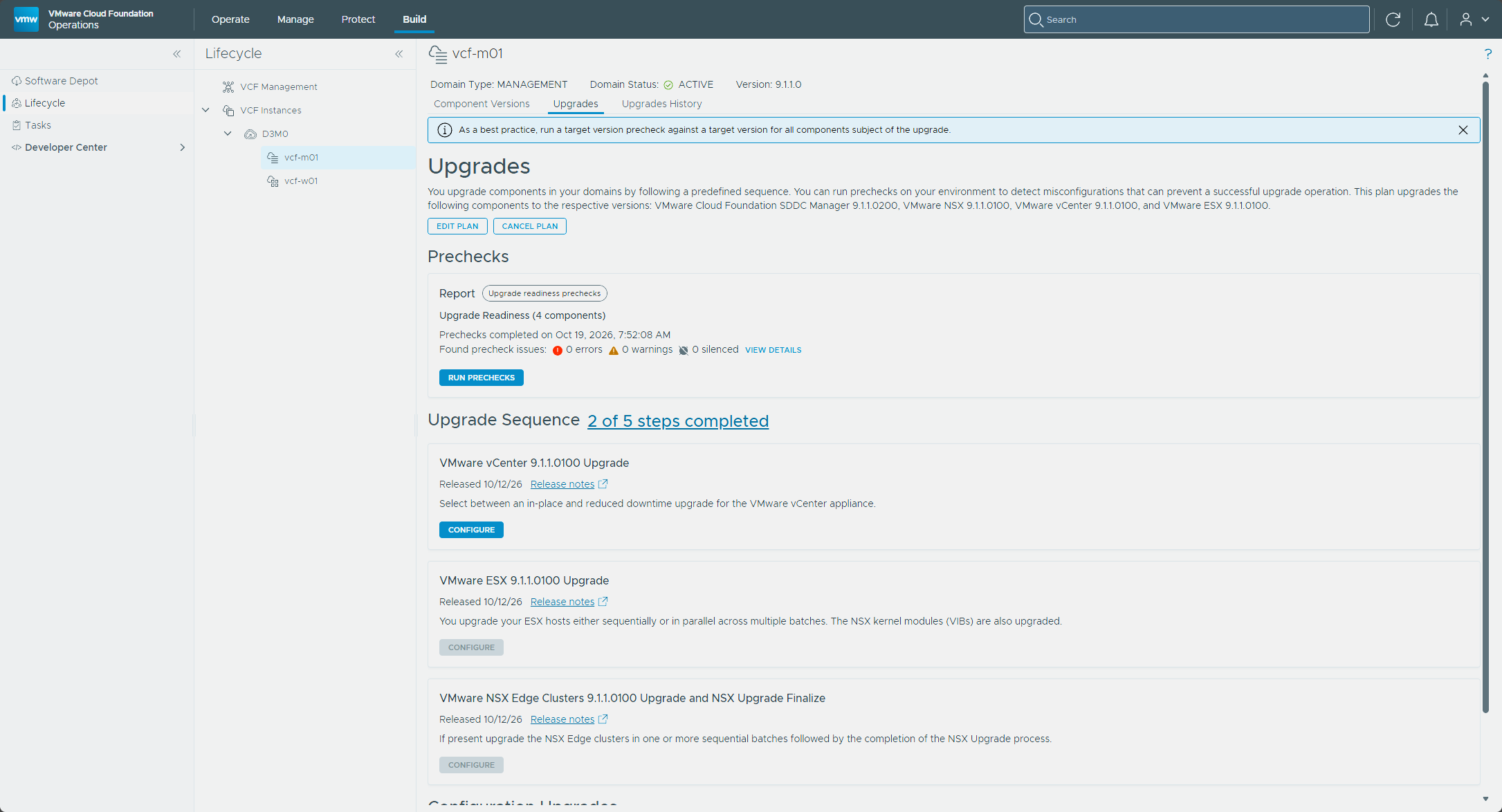This screenshot has width=1502, height=812.
Task: Click the help question mark icon
Action: click(1487, 54)
